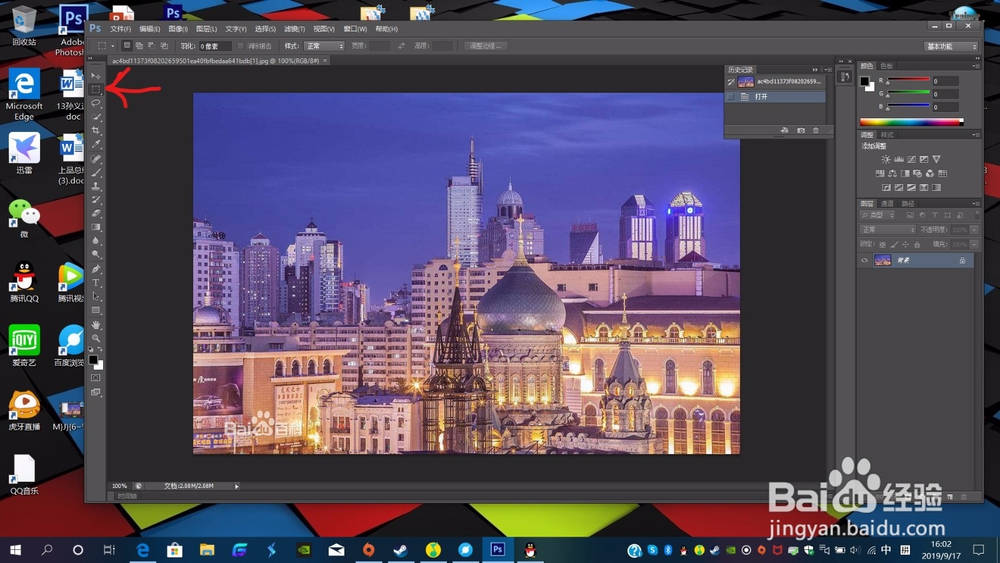Pick color from spectrum ramp bar
Screen dimensions: 1000x563
(x=911, y=122)
